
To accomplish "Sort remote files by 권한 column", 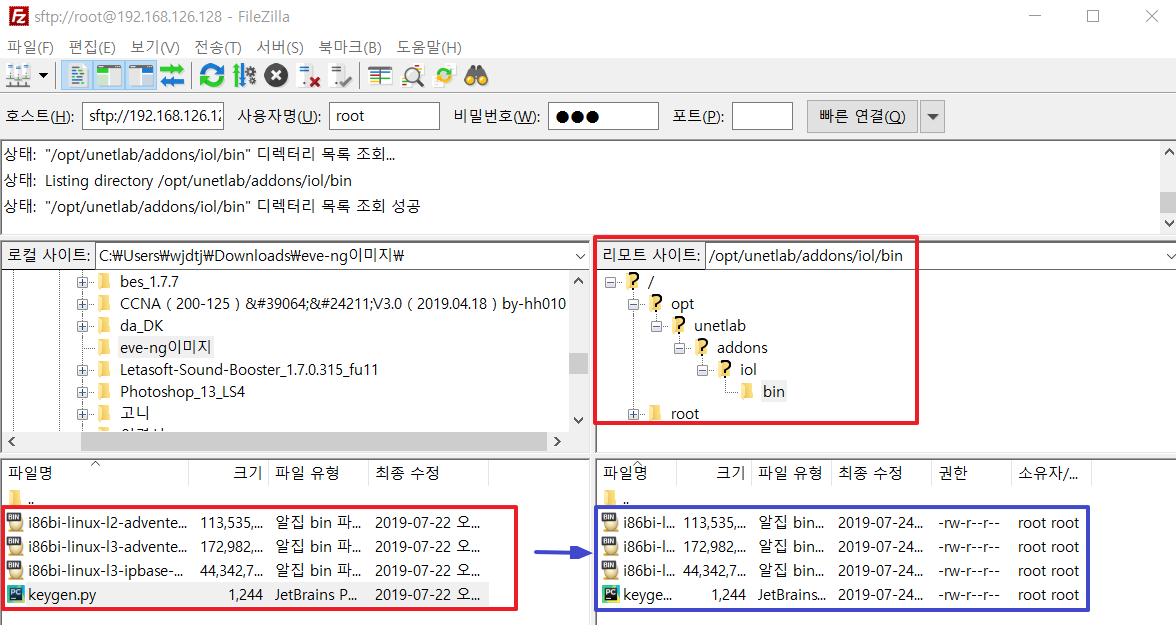I will (970, 473).
